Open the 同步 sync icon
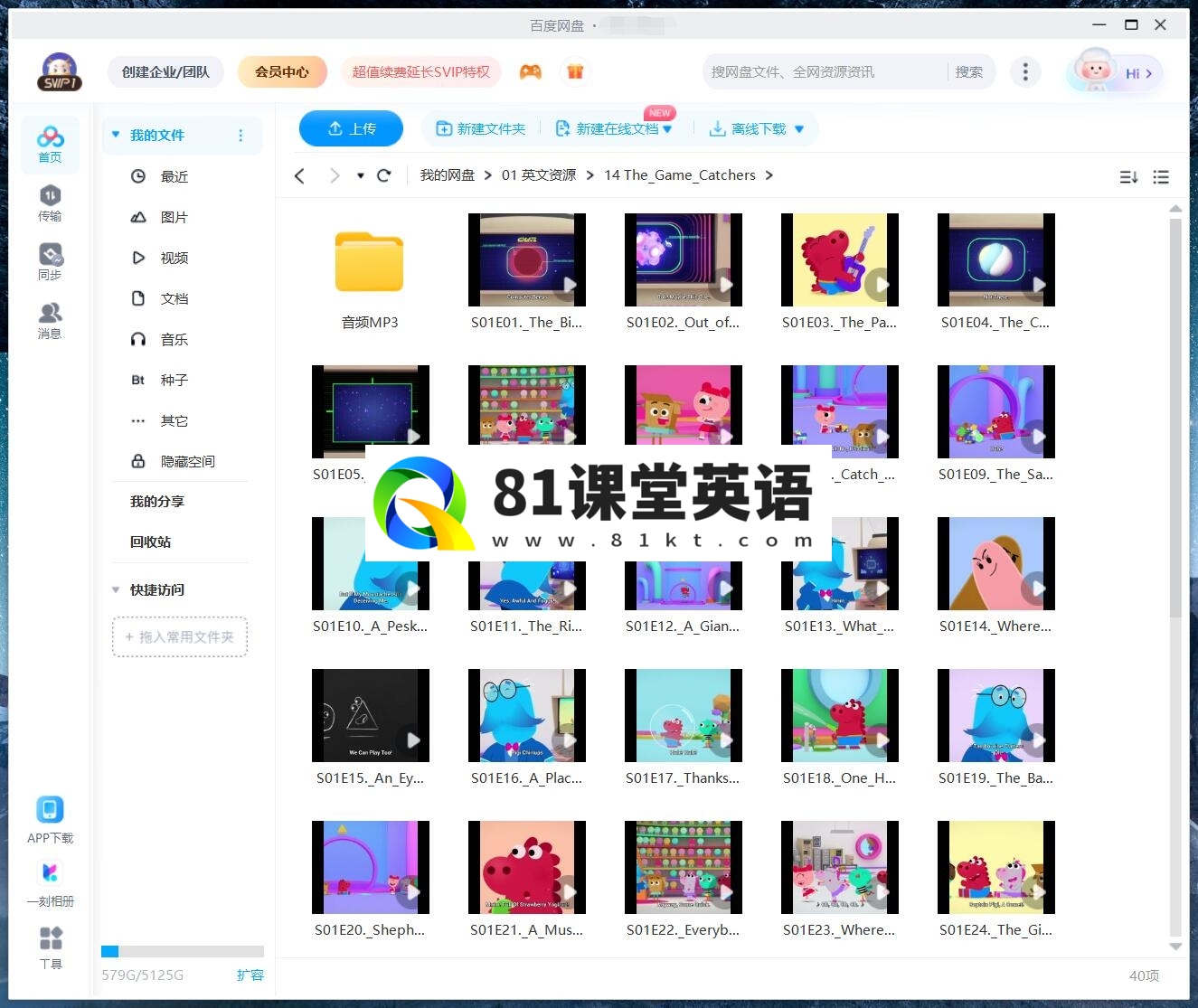 [50, 261]
